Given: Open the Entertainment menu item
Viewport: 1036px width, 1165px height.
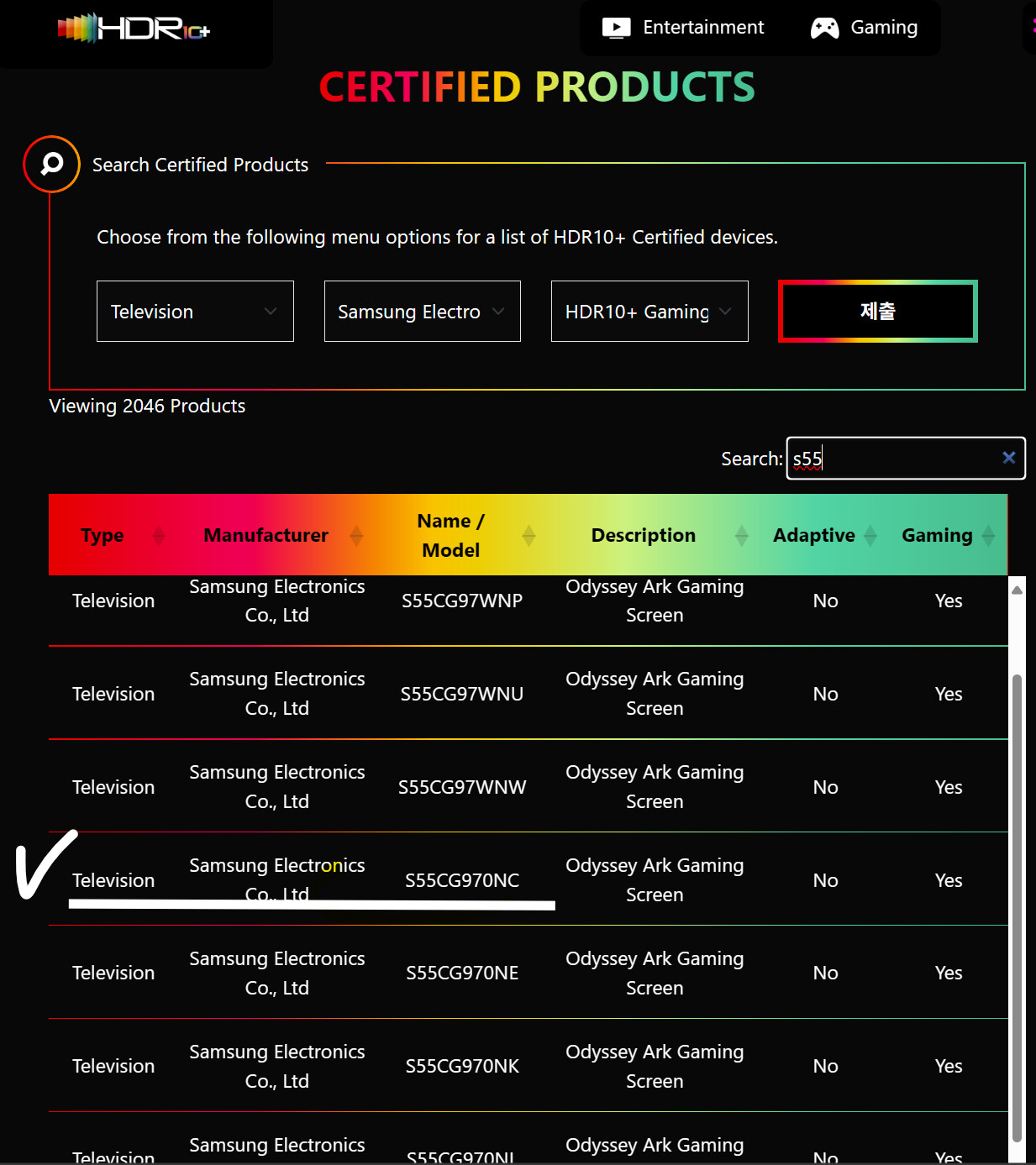Looking at the screenshot, I should [703, 28].
